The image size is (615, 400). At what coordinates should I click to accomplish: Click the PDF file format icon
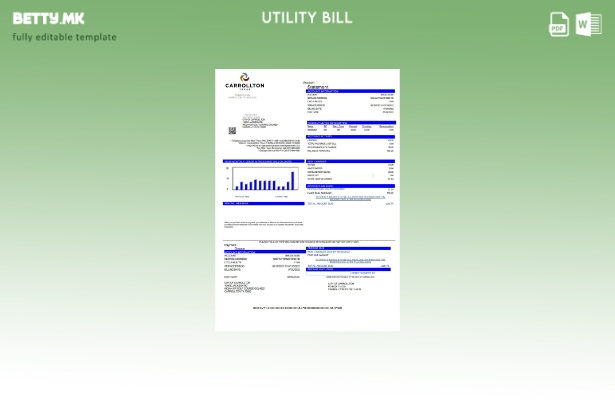[x=560, y=24]
